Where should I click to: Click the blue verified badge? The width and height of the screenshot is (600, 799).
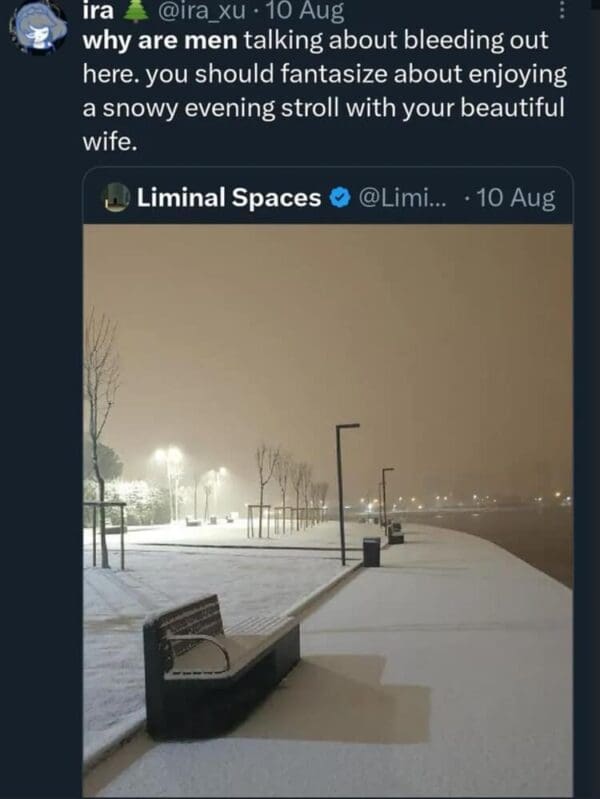click(337, 198)
